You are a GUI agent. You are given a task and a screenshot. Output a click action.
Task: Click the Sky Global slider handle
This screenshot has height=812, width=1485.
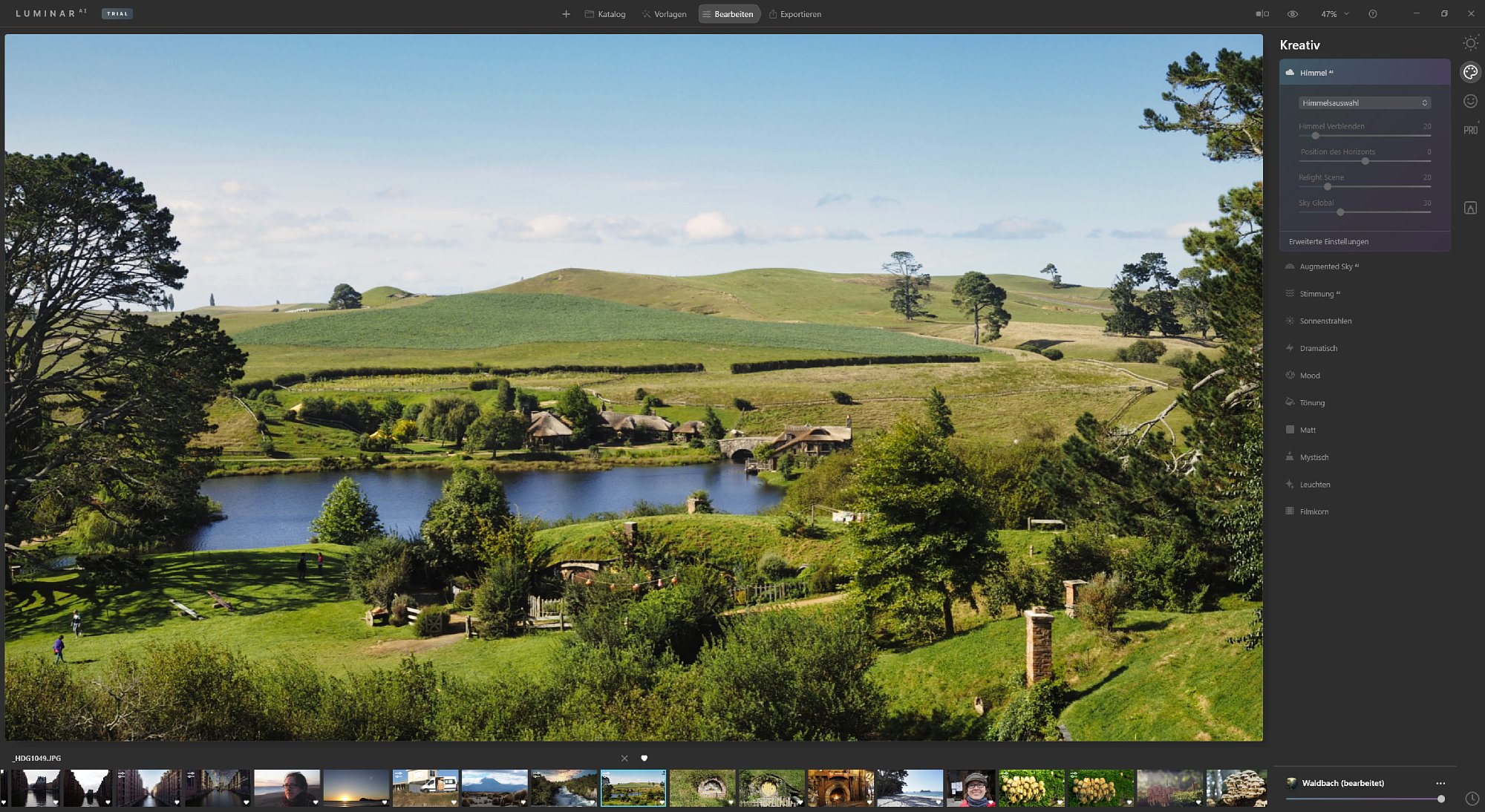(1340, 212)
